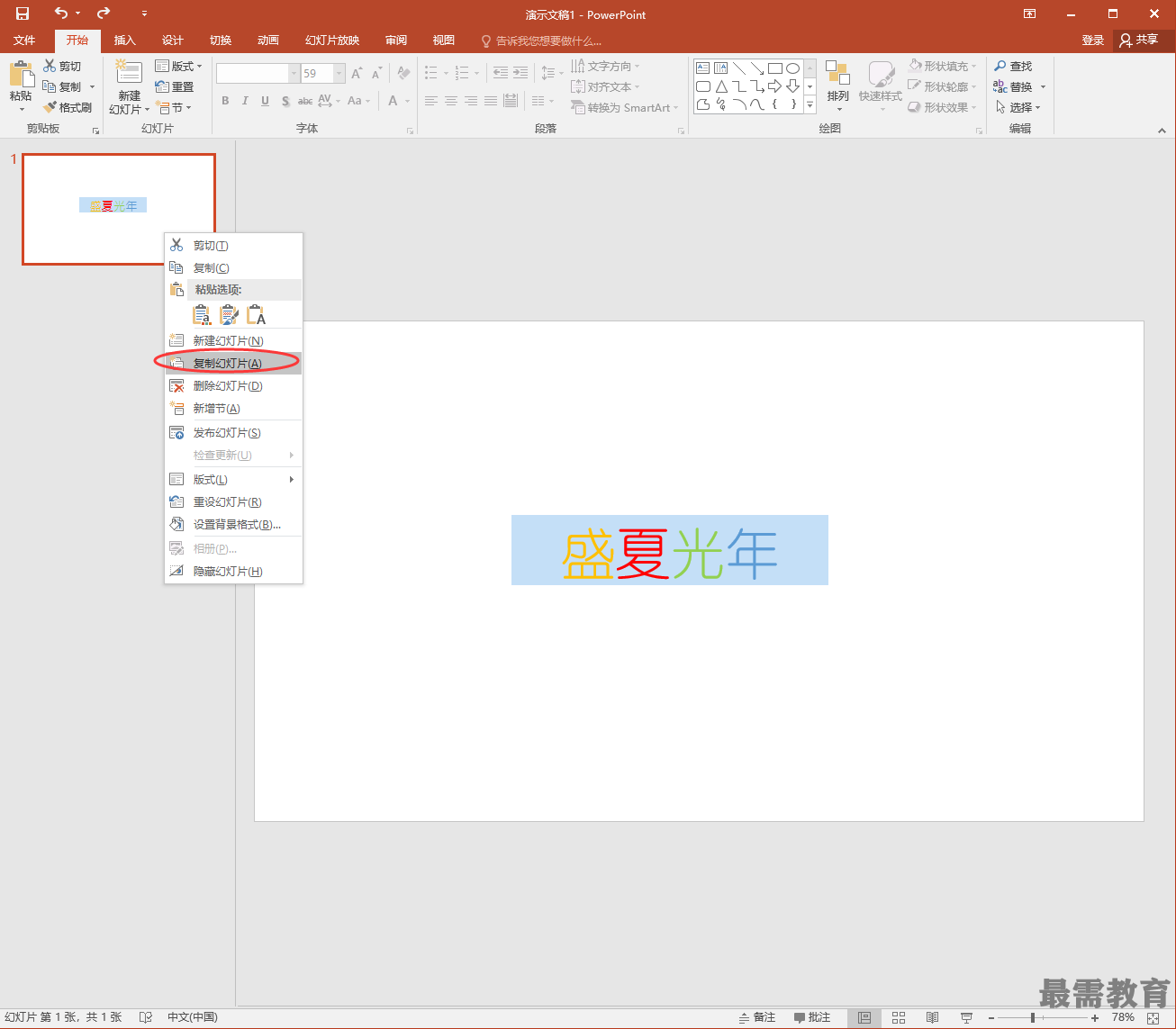Expand the shapes gallery More button

(810, 105)
